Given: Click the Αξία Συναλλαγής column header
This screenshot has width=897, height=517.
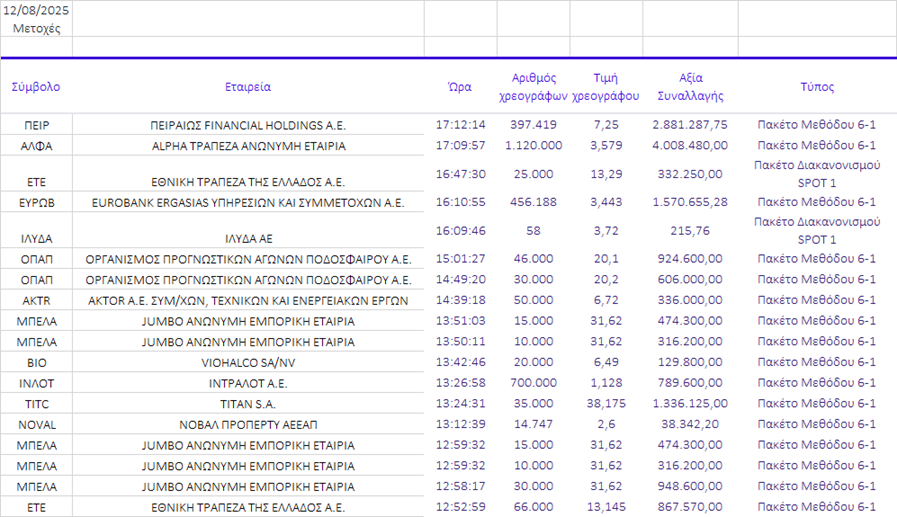Looking at the screenshot, I should point(690,87).
